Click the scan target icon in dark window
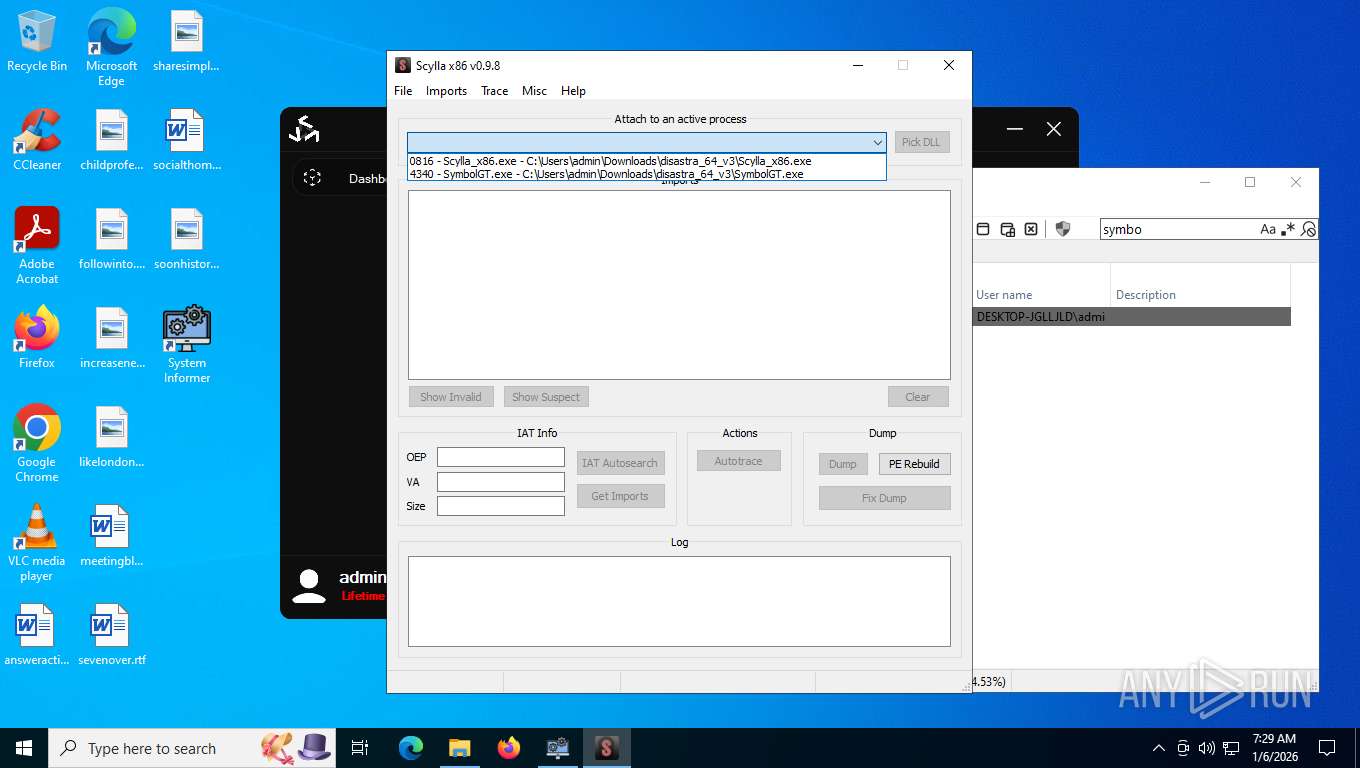The image size is (1360, 768). (x=312, y=178)
